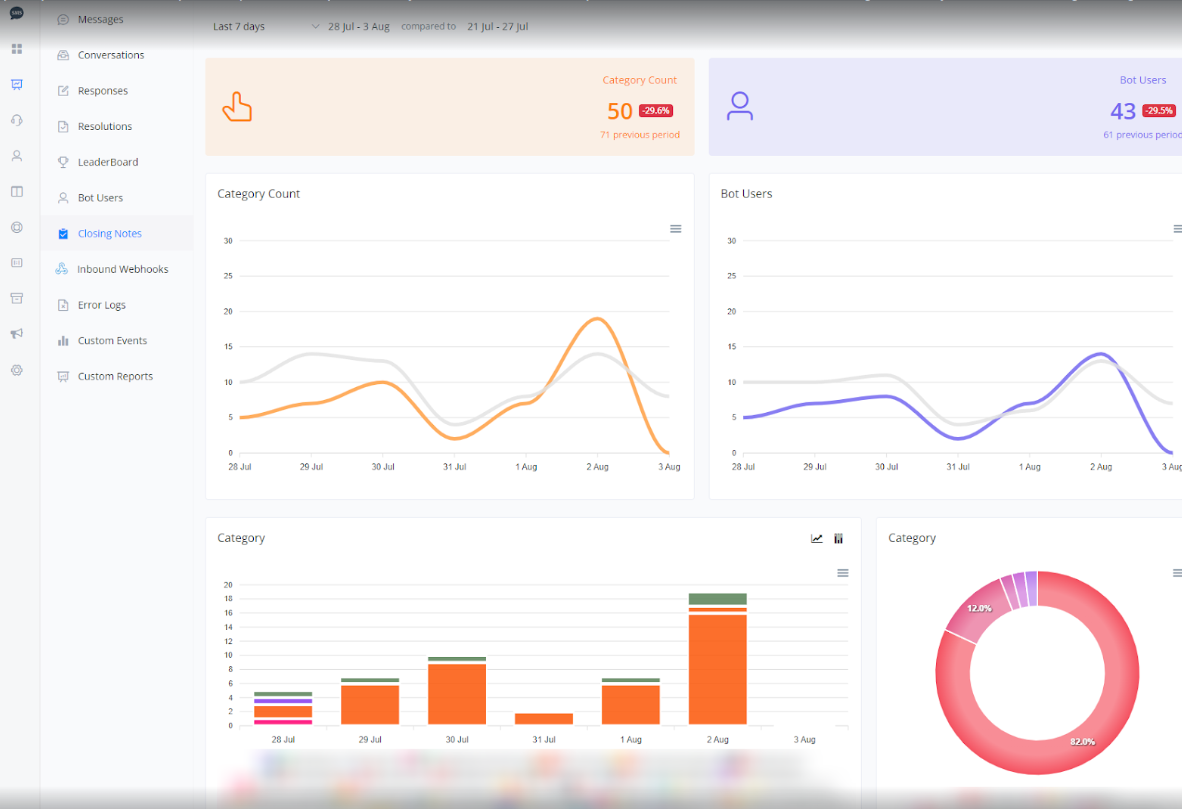Open Custom Reports from the sidebar
The height and width of the screenshot is (809, 1182).
115,376
